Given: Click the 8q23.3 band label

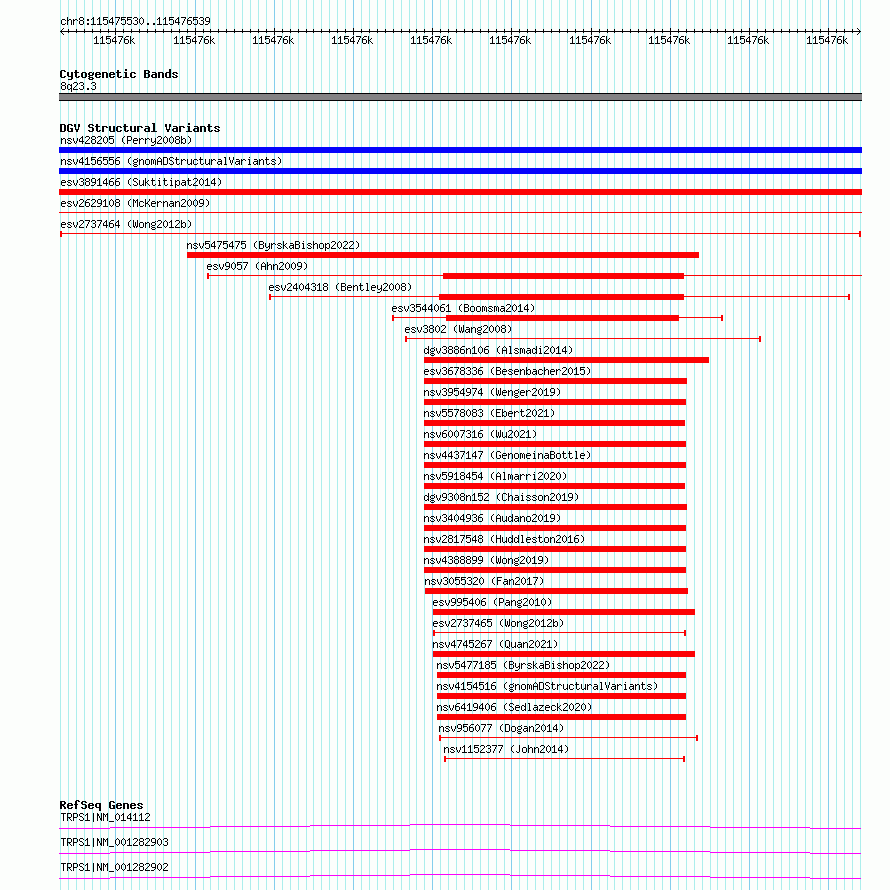Looking at the screenshot, I should [x=78, y=86].
